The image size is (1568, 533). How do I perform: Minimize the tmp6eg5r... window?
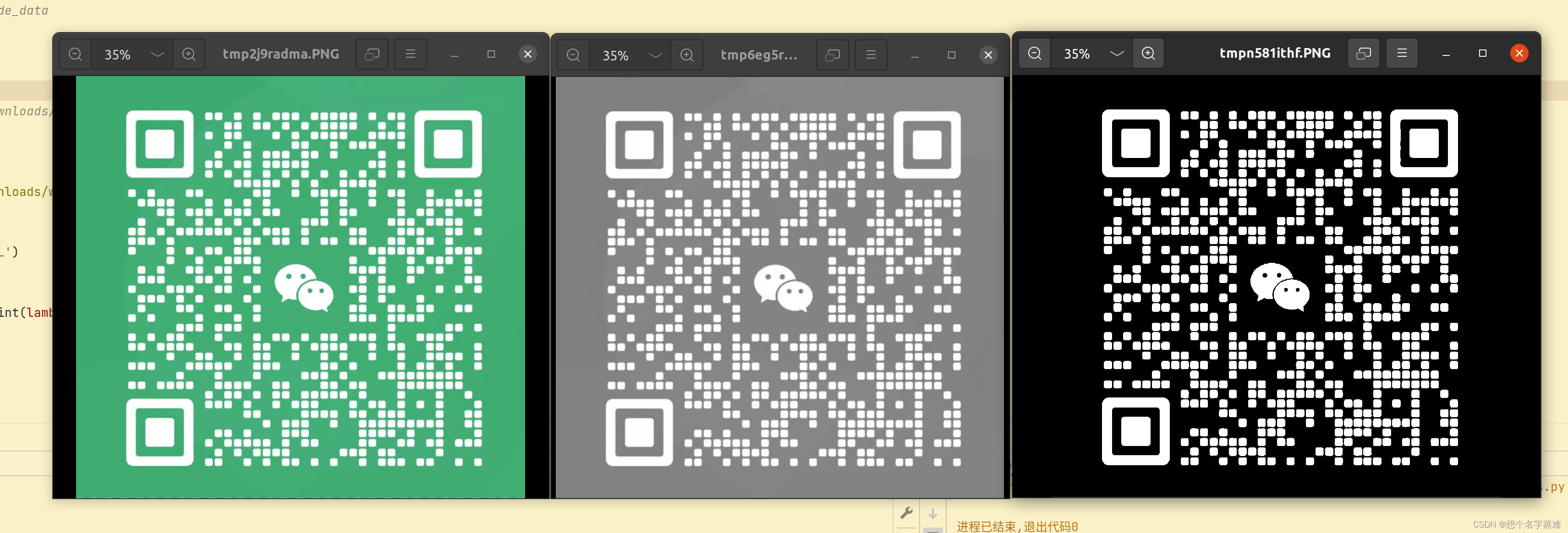pyautogui.click(x=915, y=55)
